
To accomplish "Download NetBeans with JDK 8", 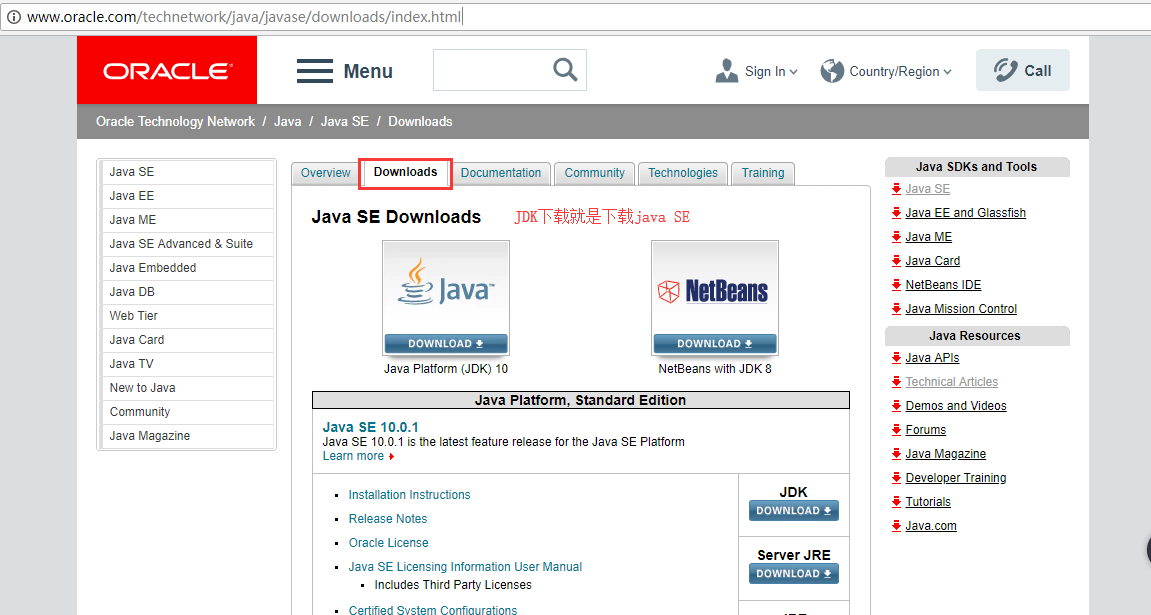I will (x=714, y=343).
